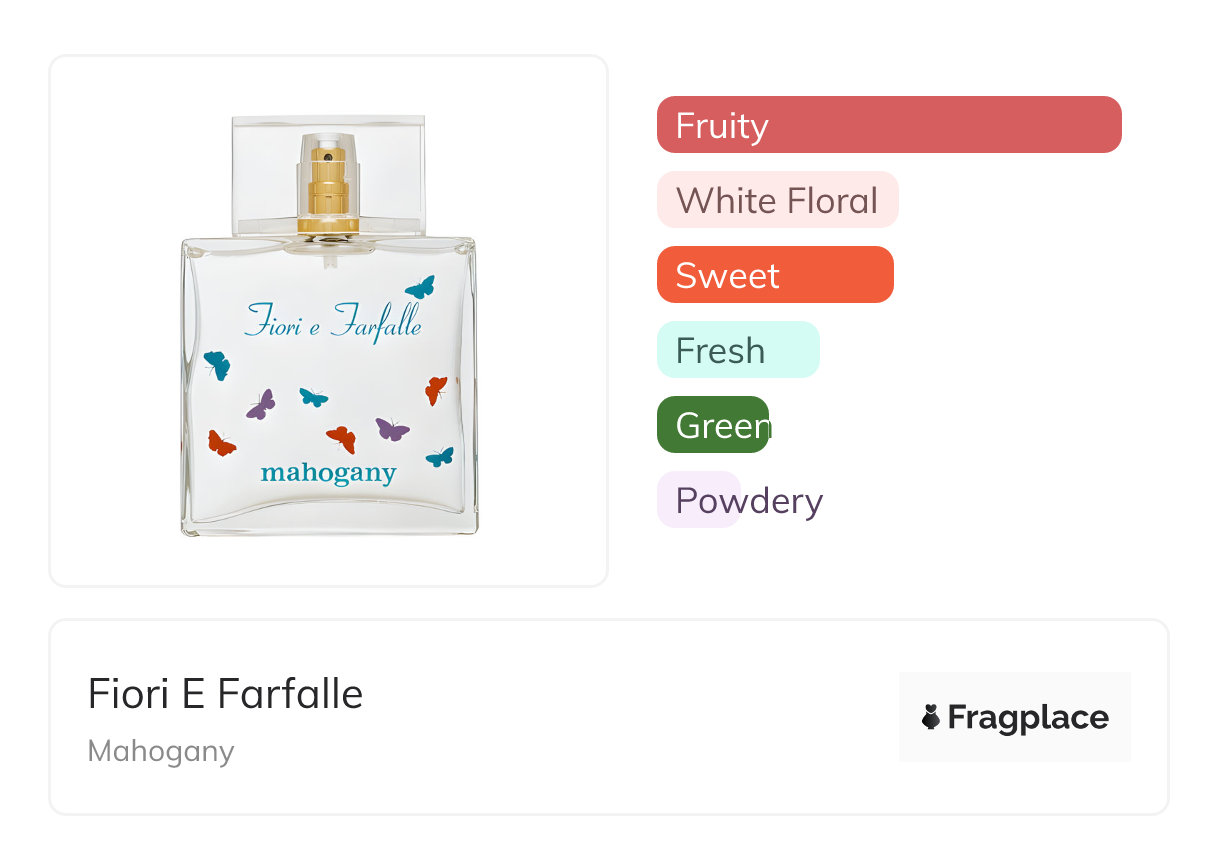This screenshot has width=1218, height=864.
Task: Click the Fiori e Farfalle script on bottle
Action: coord(333,322)
